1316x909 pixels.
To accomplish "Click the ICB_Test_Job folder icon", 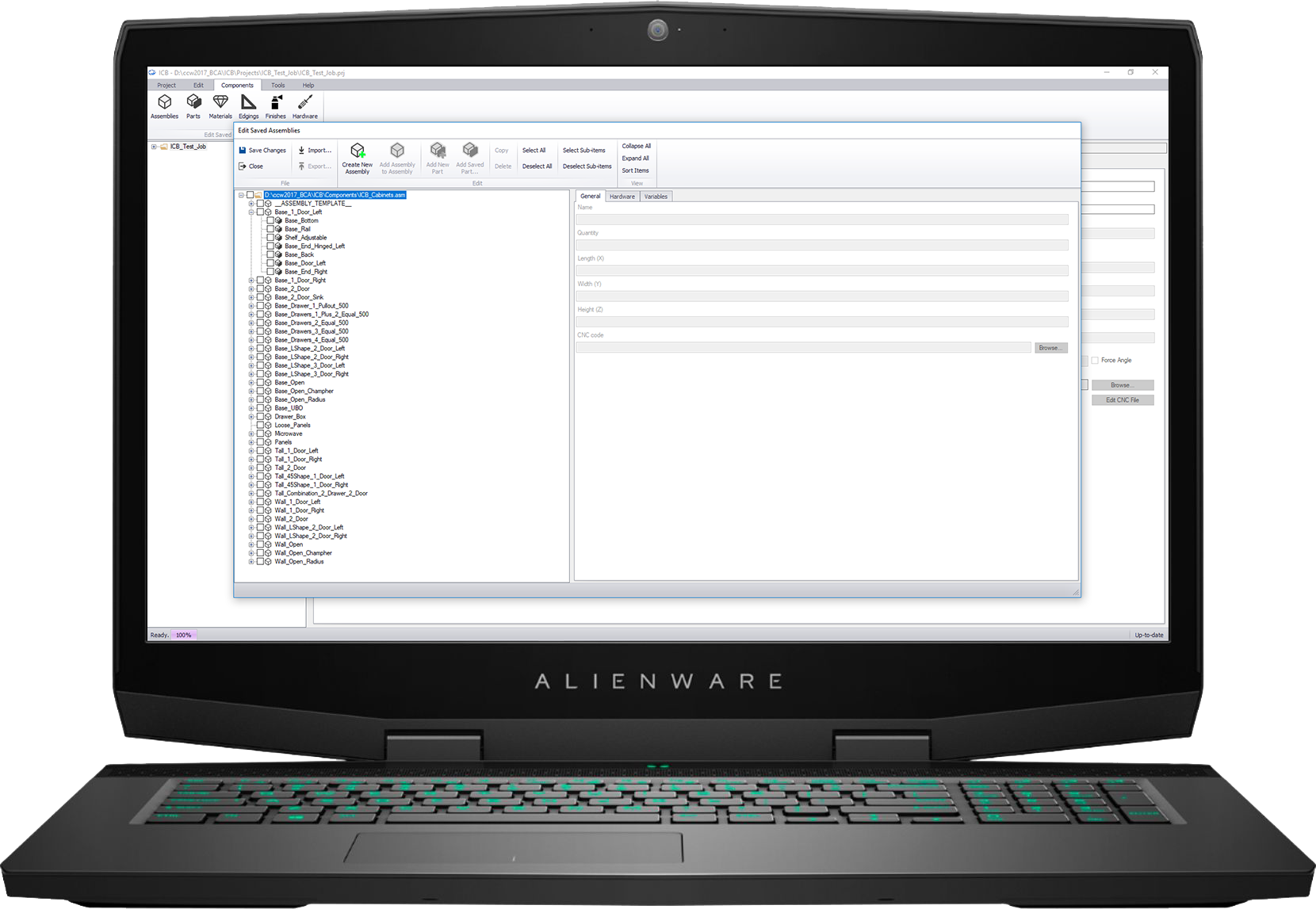I will (x=164, y=147).
